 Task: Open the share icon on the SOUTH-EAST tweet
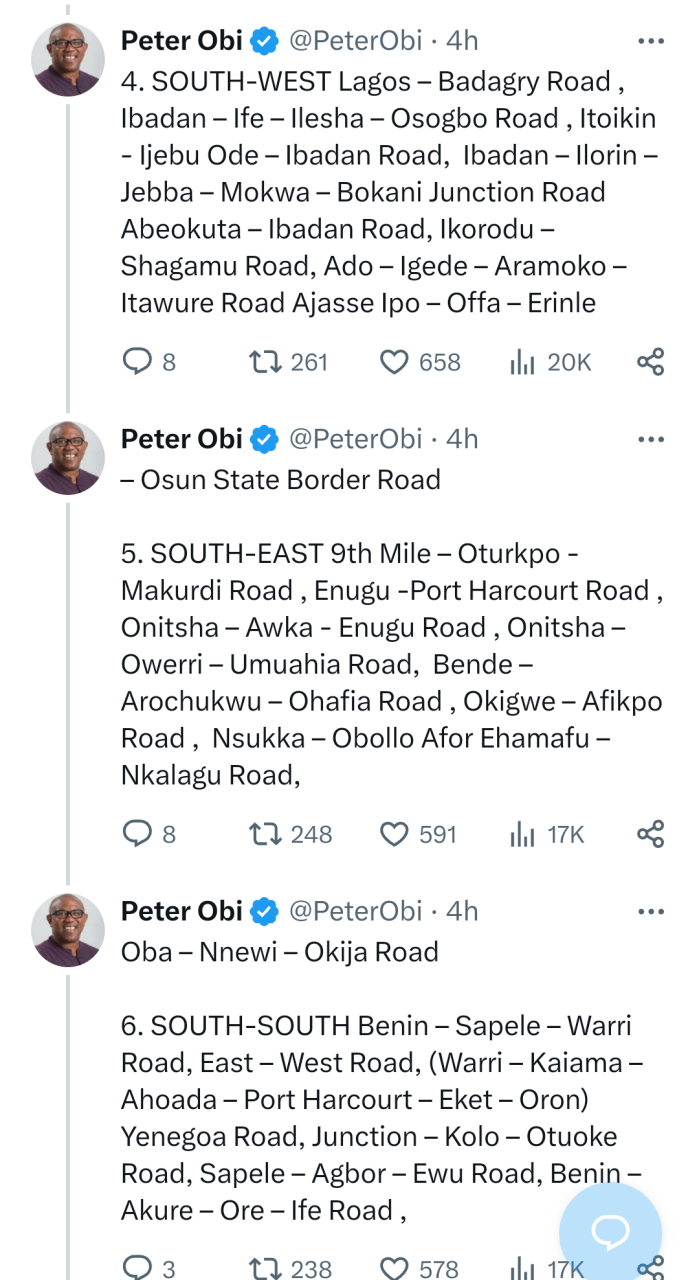[x=651, y=833]
